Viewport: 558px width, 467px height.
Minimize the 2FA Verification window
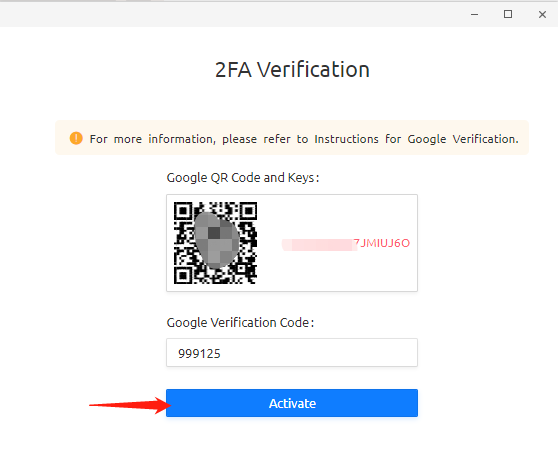tap(474, 14)
